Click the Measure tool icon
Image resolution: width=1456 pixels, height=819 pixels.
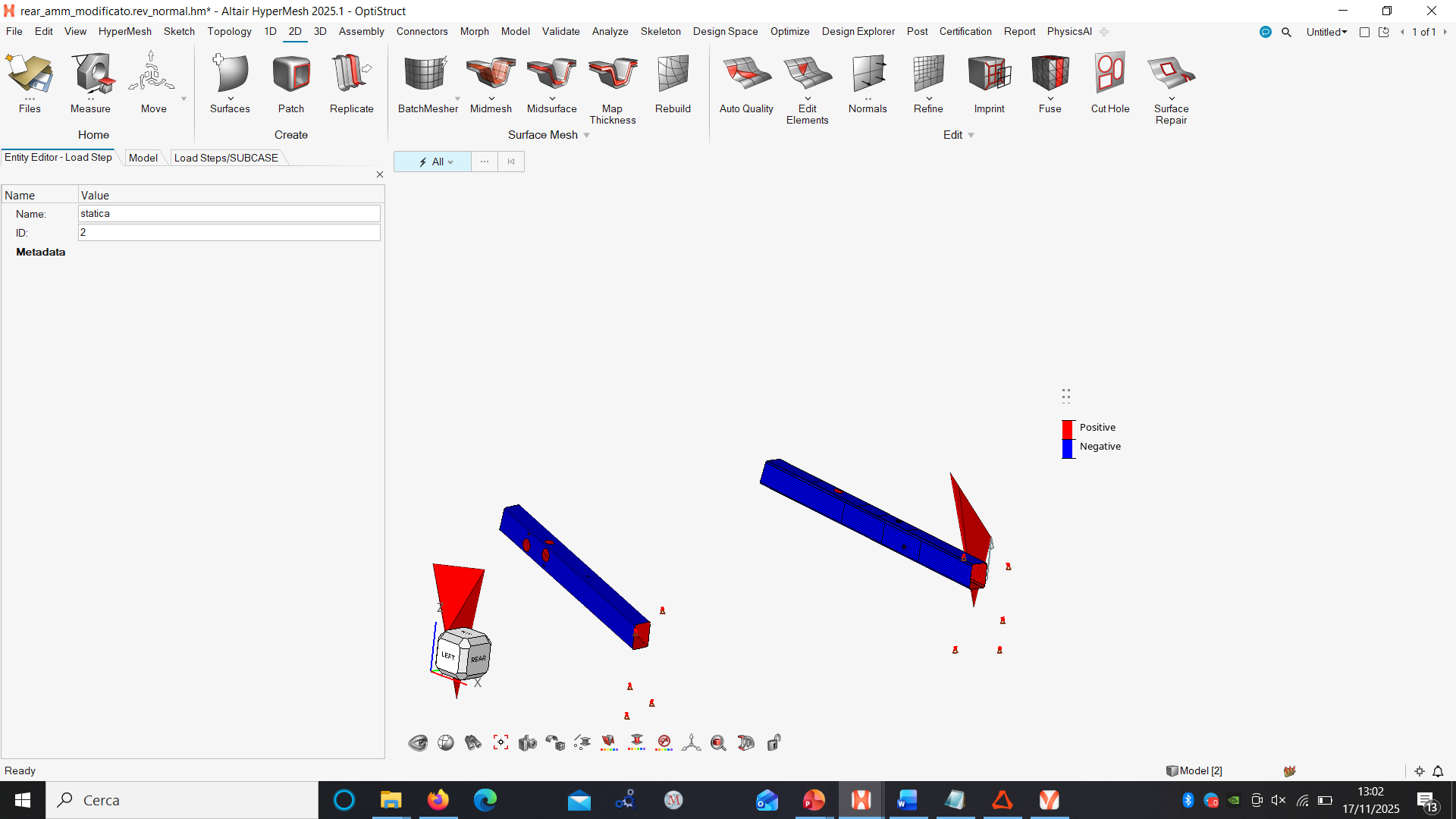91,74
